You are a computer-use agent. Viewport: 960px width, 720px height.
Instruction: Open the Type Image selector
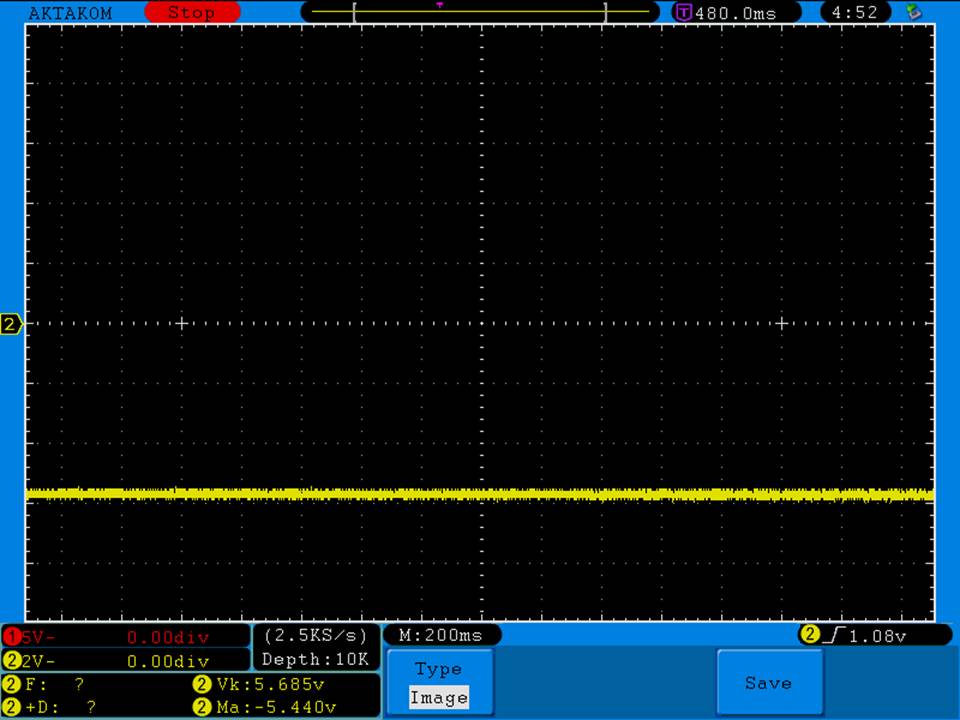439,683
